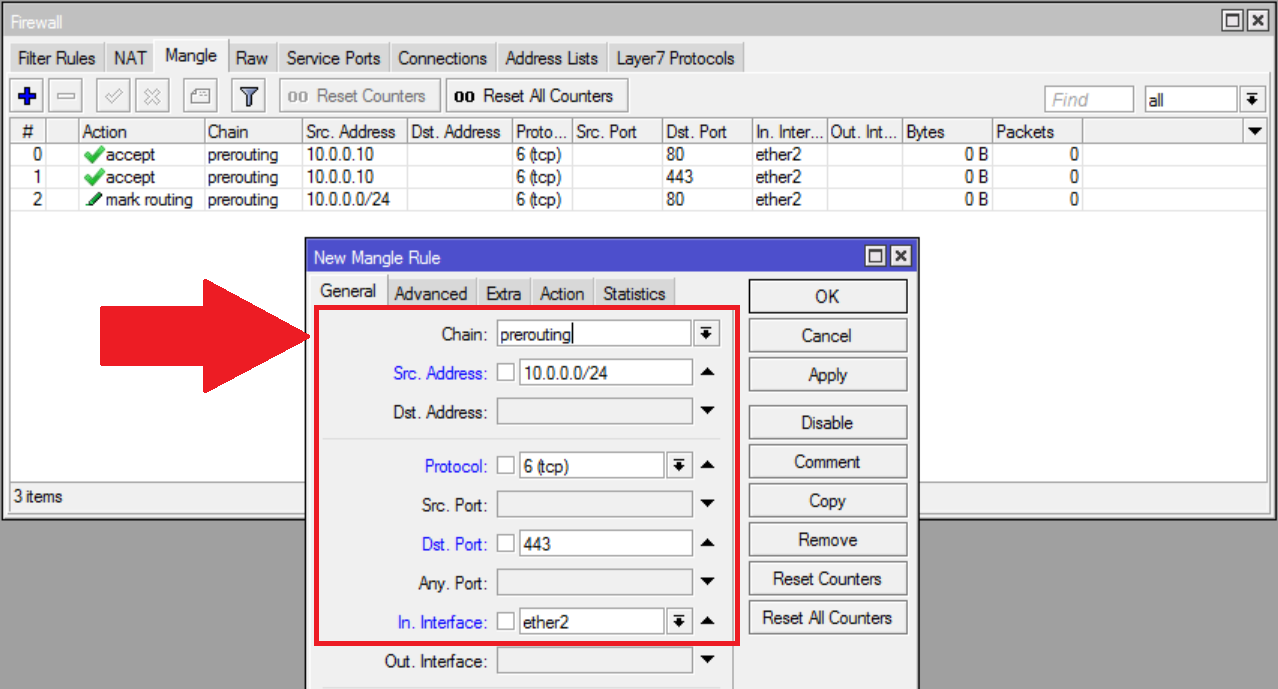Click the Apply button
The height and width of the screenshot is (689, 1278).
coord(828,374)
